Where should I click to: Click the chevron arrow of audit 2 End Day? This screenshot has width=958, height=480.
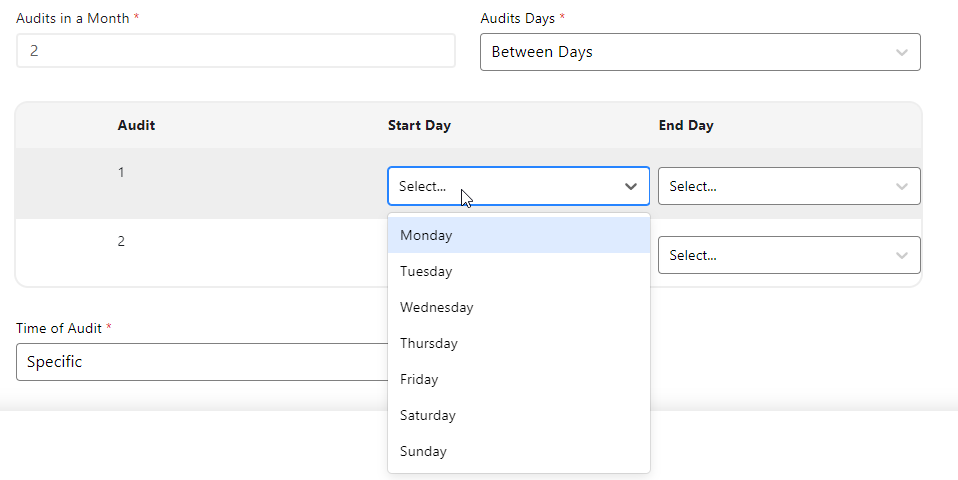pos(902,255)
